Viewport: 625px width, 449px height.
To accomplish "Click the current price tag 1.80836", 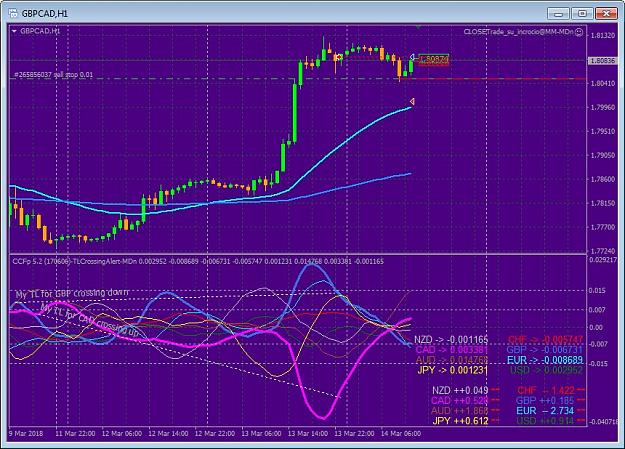I will click(602, 61).
